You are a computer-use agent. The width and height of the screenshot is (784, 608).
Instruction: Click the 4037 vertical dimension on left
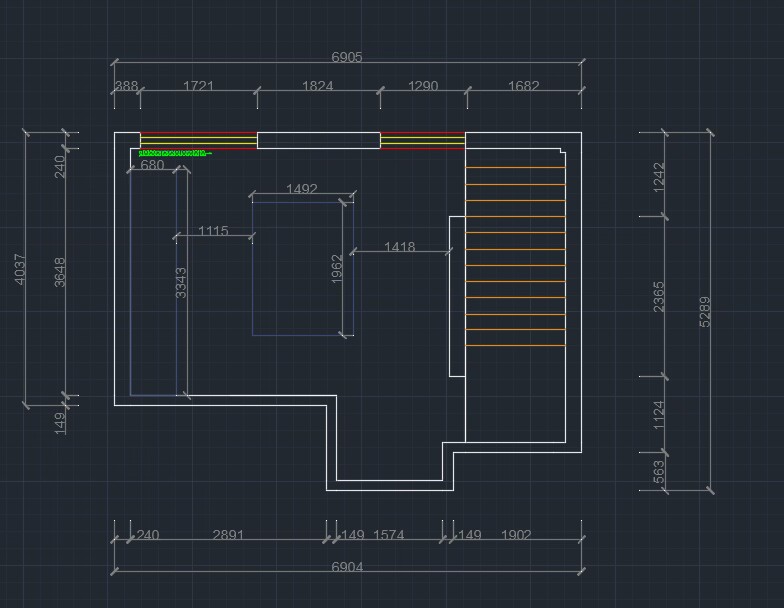tap(21, 269)
